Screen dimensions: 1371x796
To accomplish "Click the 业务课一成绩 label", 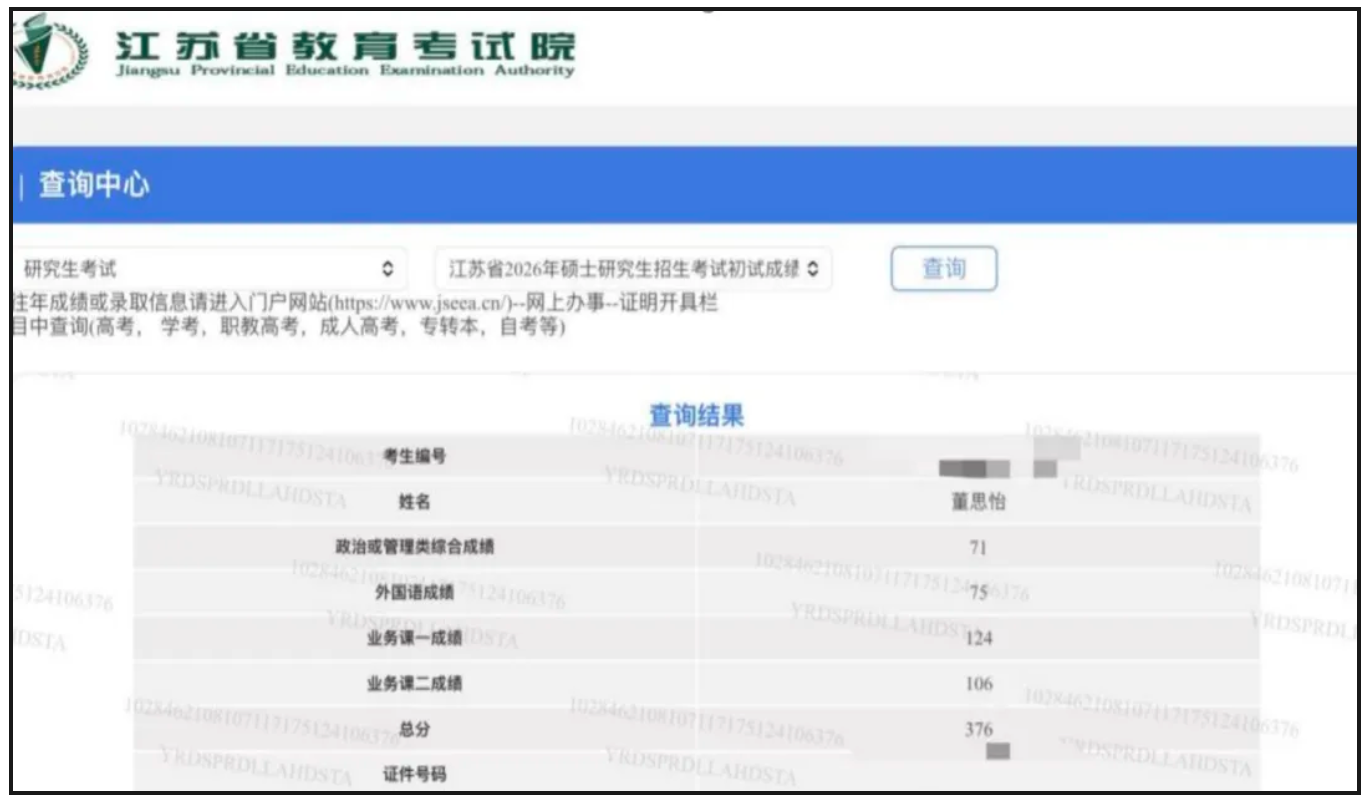I will (415, 639).
